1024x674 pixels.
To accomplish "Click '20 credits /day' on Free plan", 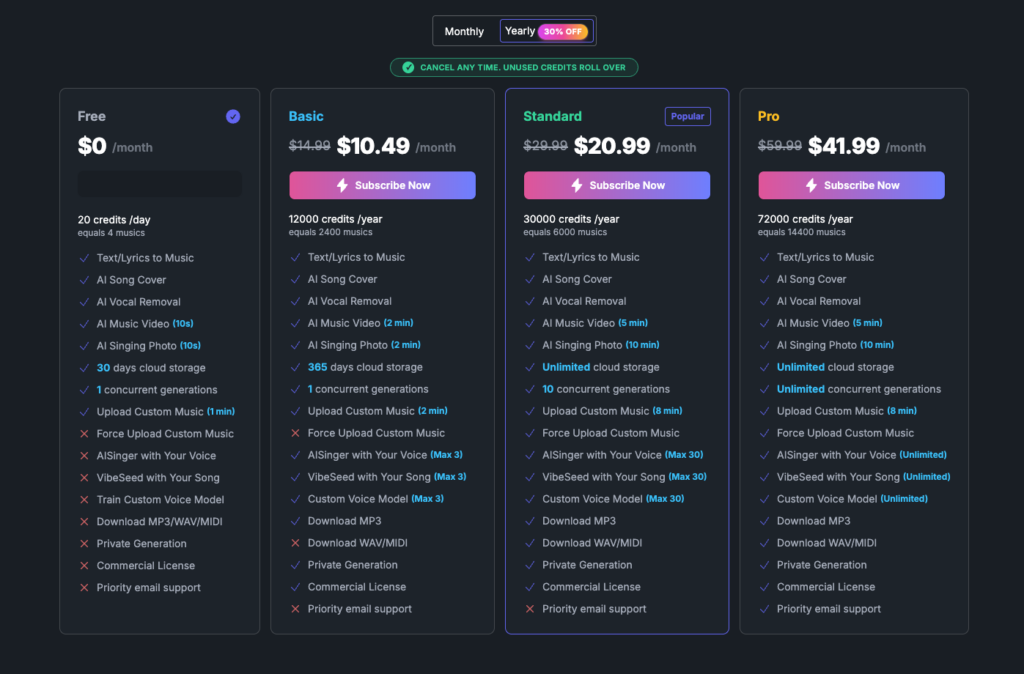I will tap(114, 220).
